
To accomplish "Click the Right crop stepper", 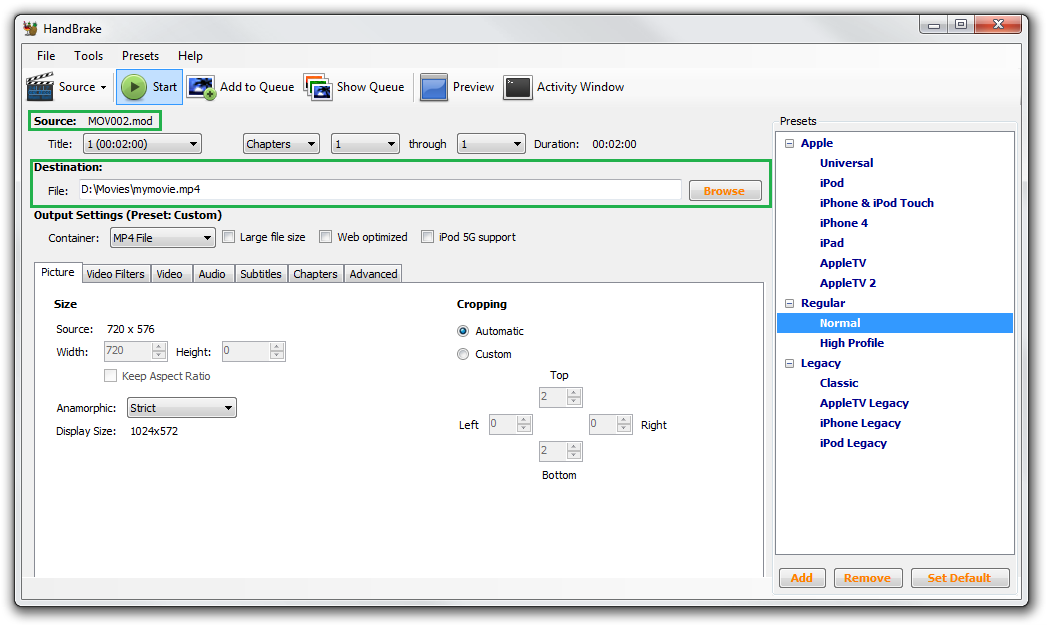I will (610, 424).
